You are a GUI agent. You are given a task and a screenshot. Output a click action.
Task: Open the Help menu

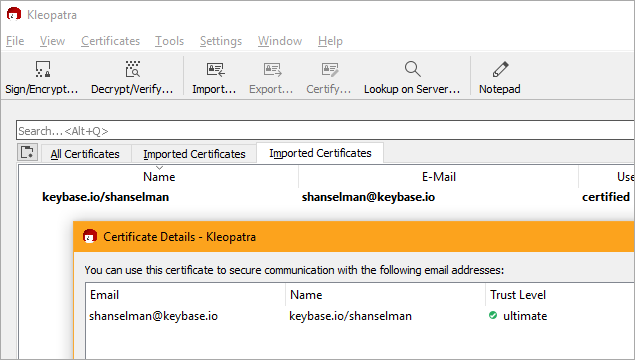330,41
